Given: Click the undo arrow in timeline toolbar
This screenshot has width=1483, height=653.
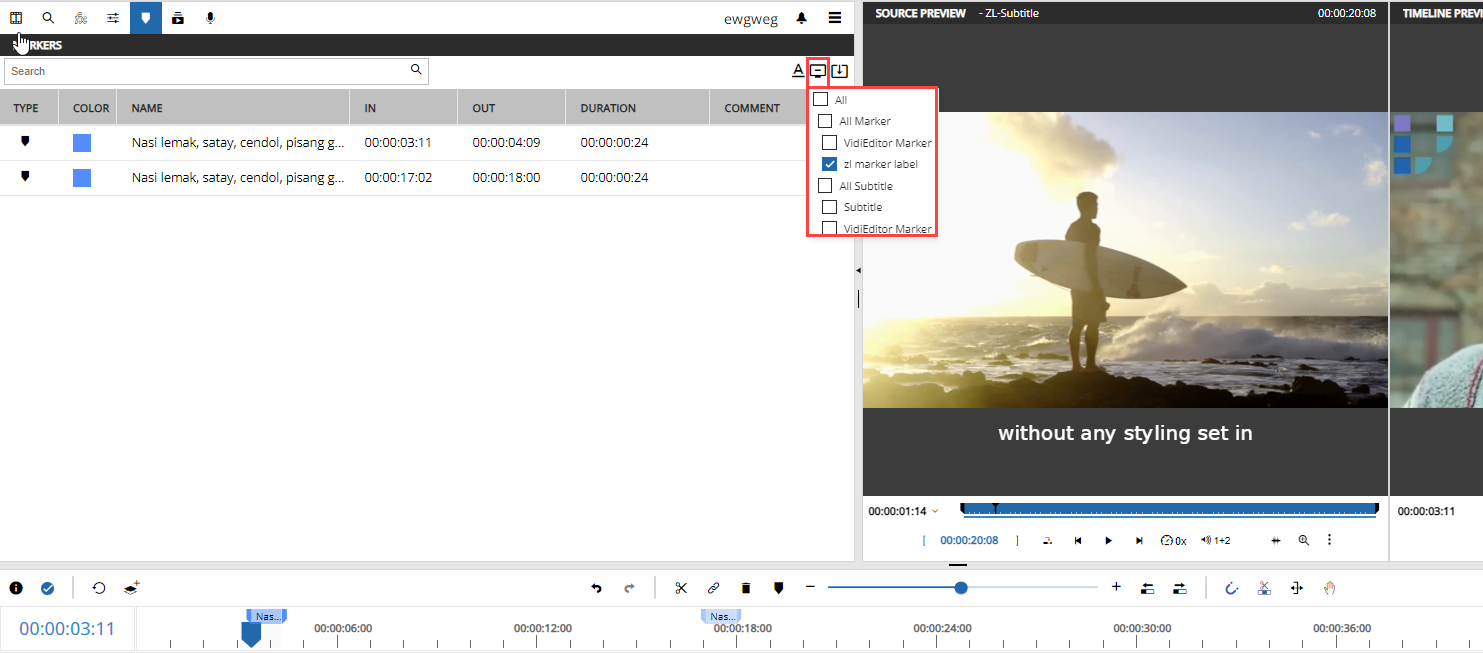Looking at the screenshot, I should pos(597,588).
